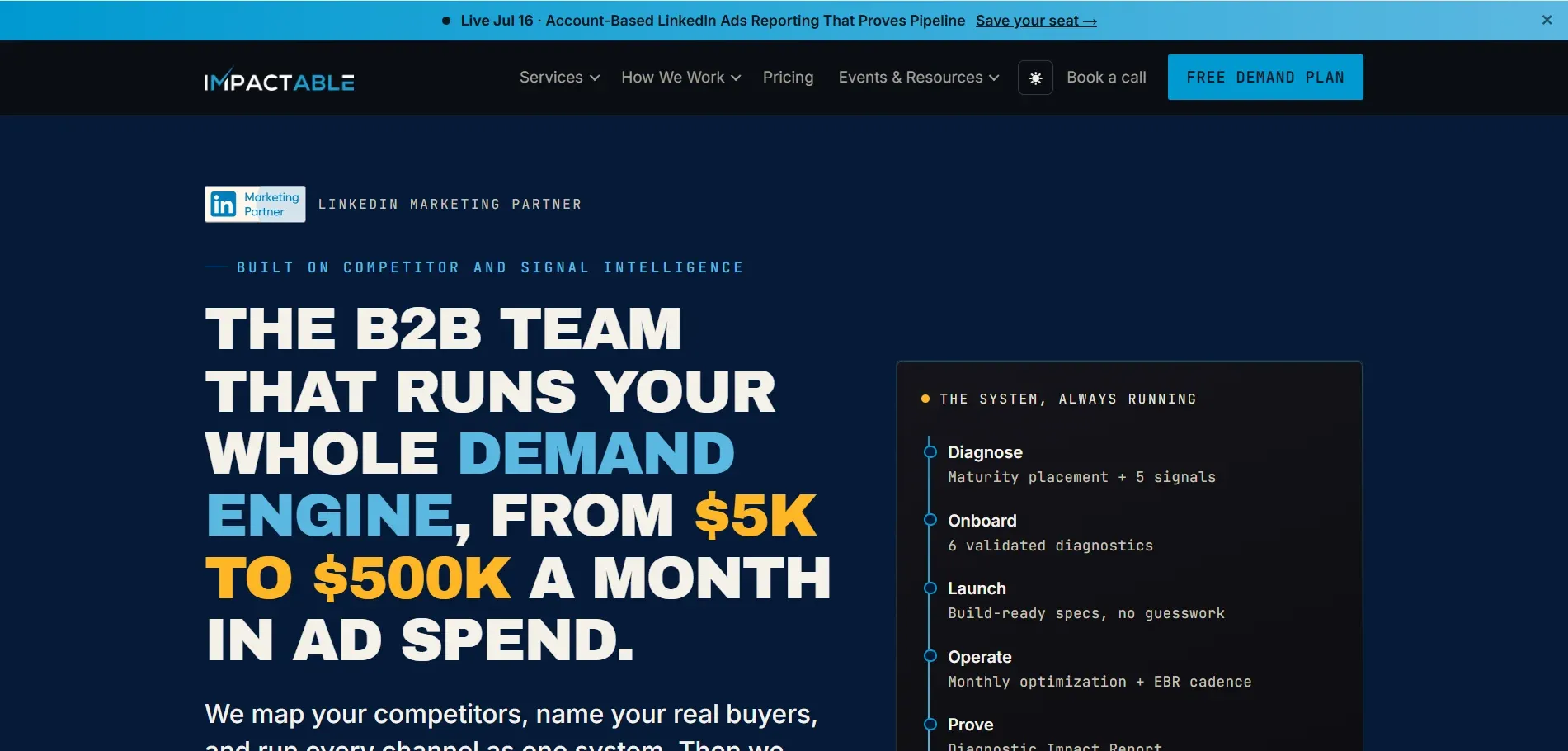Click "6 validated diagnostics" text
Viewport: 1568px width, 751px height.
point(1051,546)
